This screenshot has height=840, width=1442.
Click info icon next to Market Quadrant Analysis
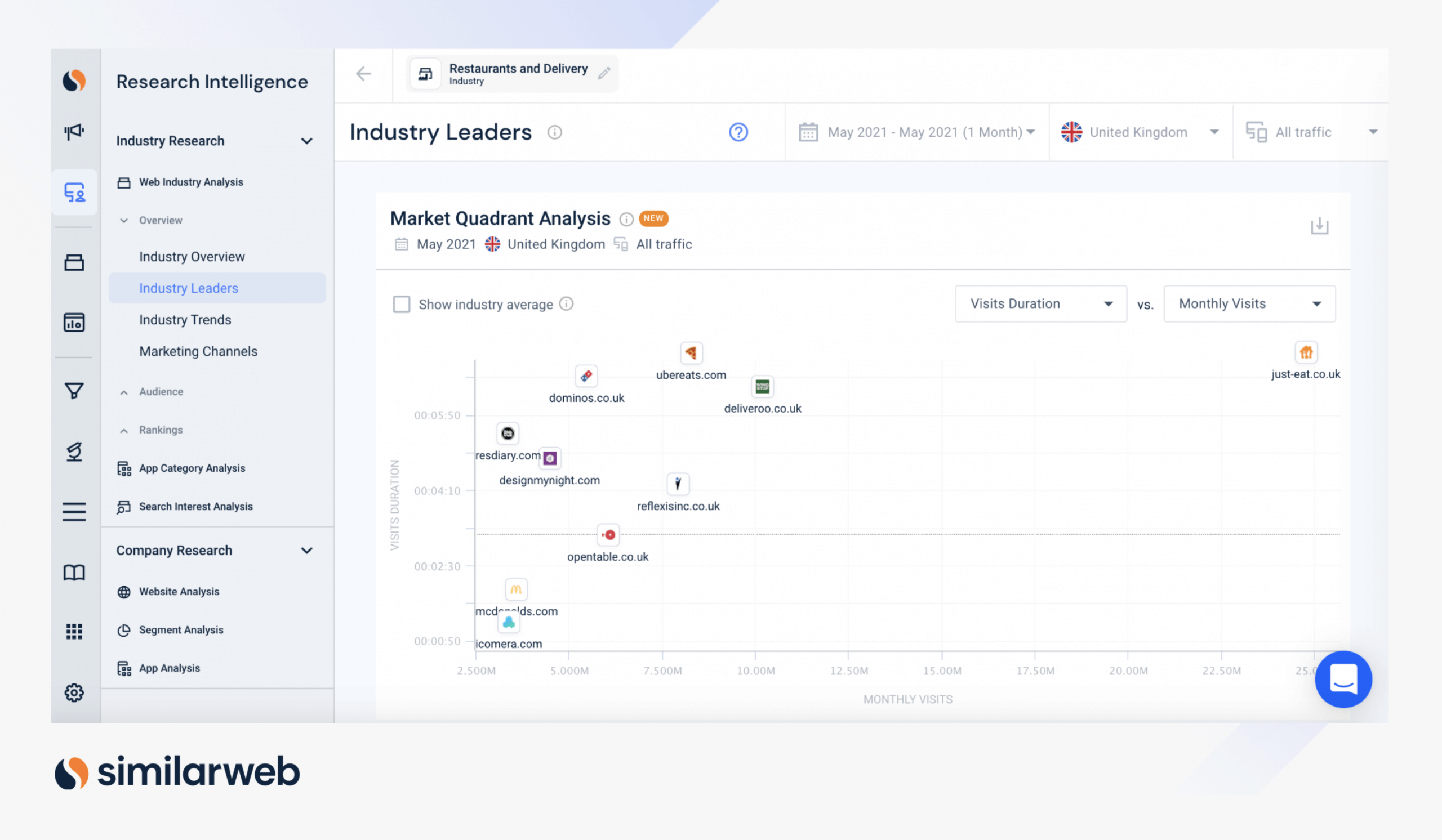coord(626,219)
